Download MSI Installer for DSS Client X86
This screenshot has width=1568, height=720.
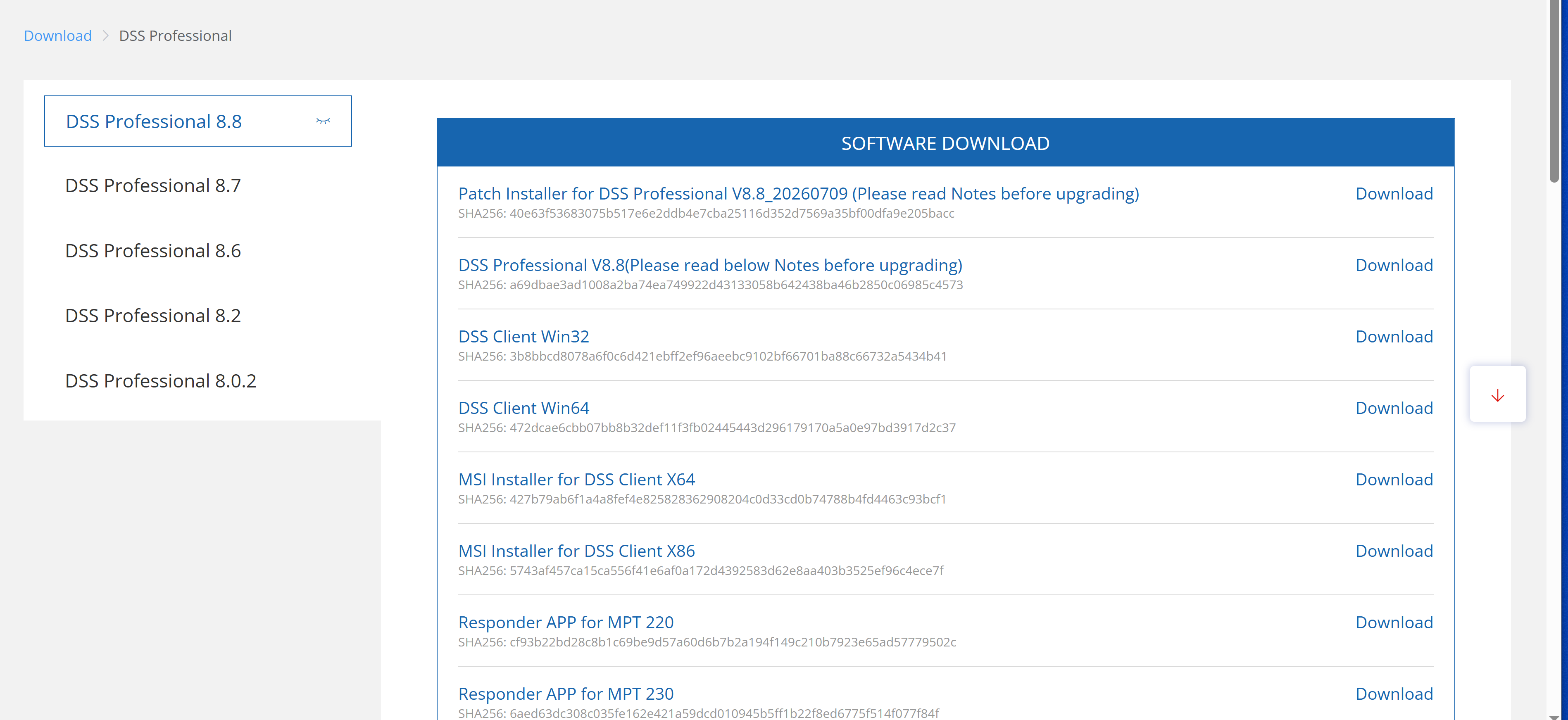1394,551
